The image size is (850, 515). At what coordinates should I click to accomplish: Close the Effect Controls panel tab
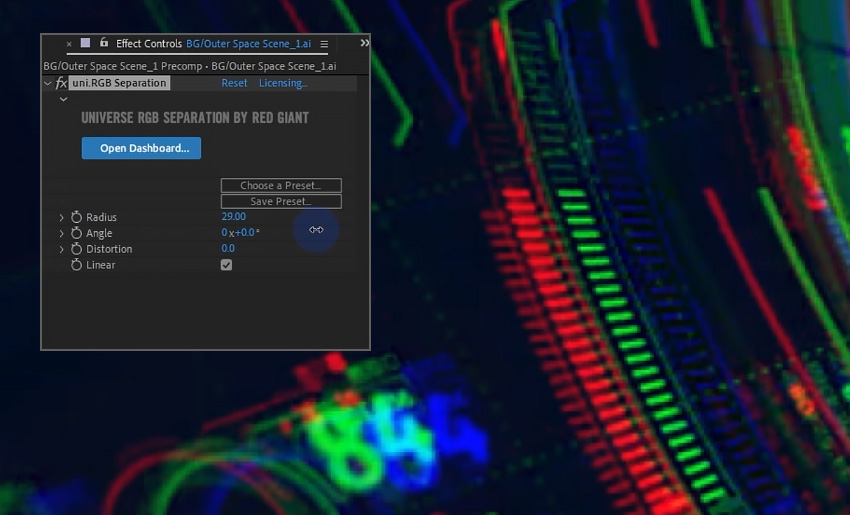pos(69,44)
